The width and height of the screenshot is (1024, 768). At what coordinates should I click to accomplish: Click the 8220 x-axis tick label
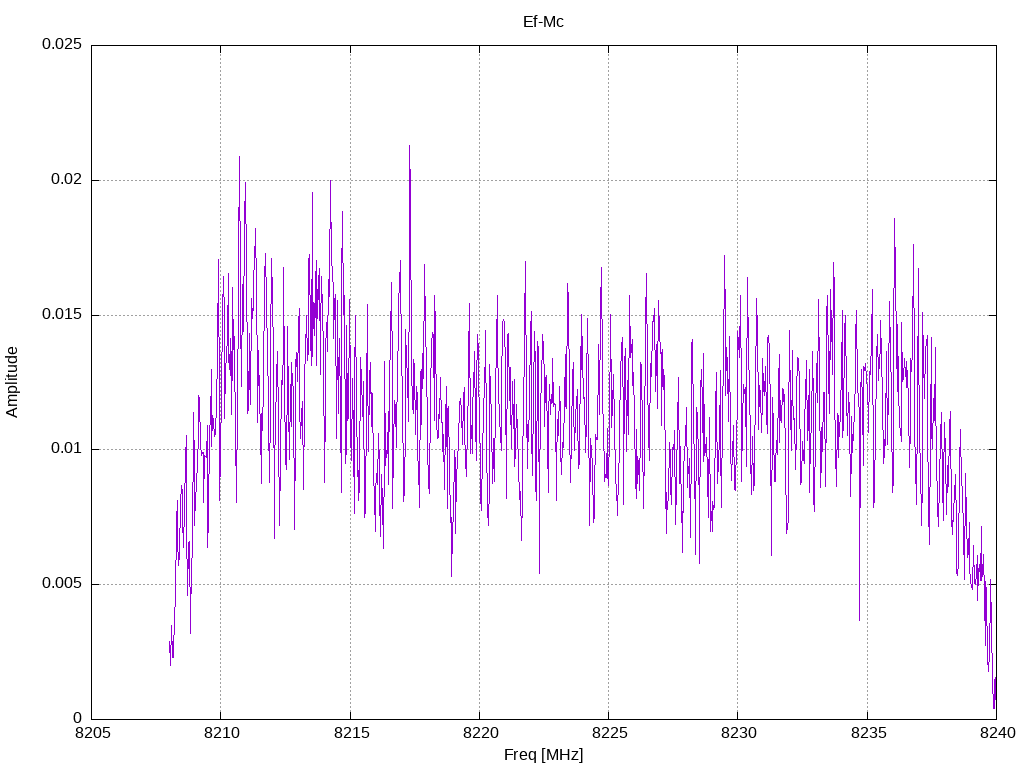481,733
